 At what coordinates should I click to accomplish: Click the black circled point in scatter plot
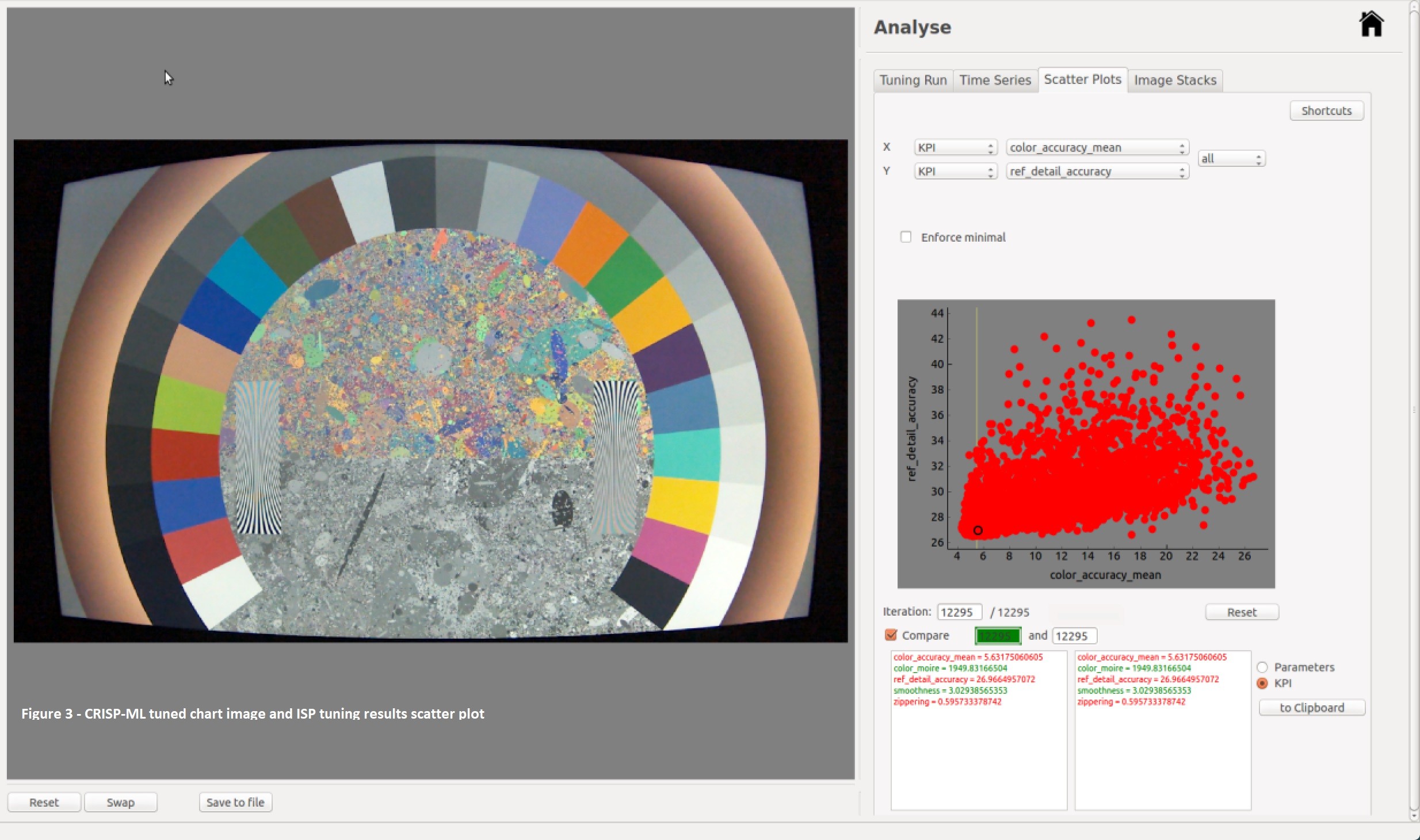point(978,530)
